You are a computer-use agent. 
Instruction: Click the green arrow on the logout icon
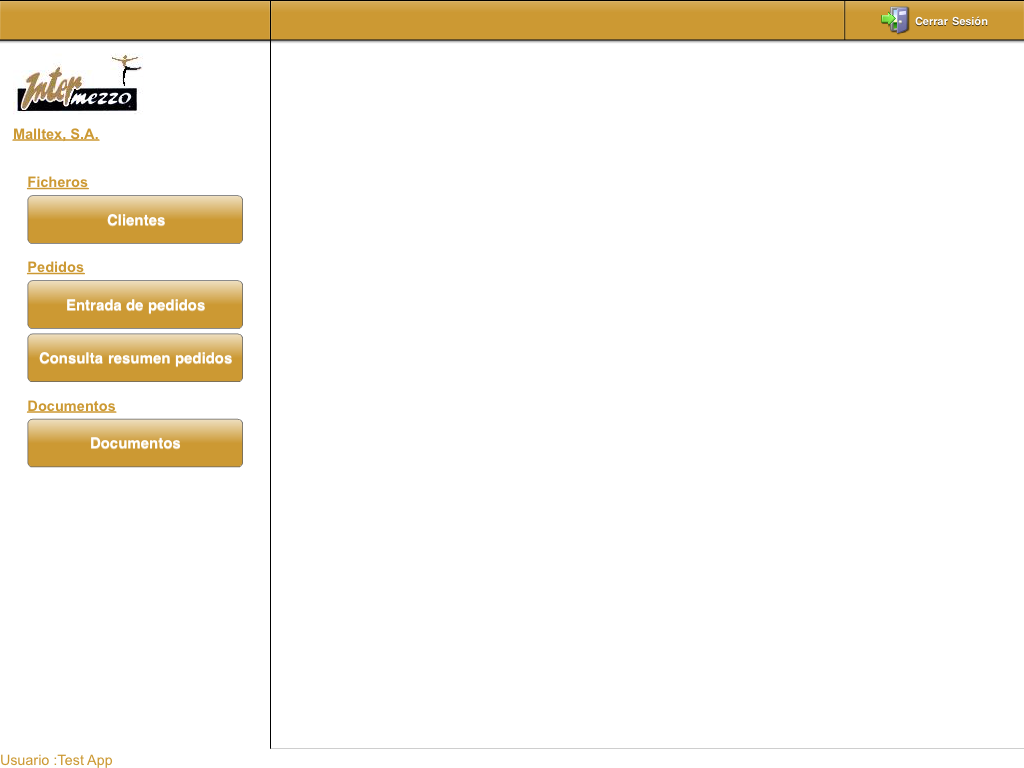tap(887, 18)
